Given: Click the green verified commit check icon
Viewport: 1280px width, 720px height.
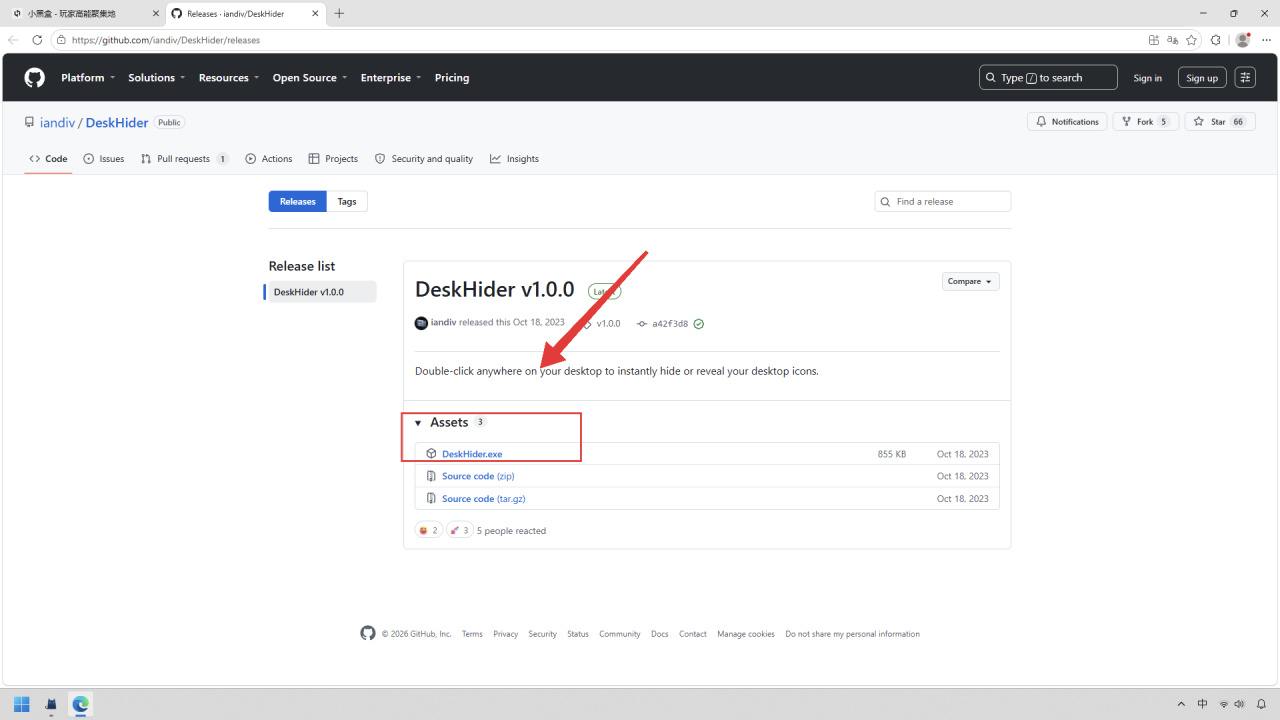Looking at the screenshot, I should pos(699,324).
